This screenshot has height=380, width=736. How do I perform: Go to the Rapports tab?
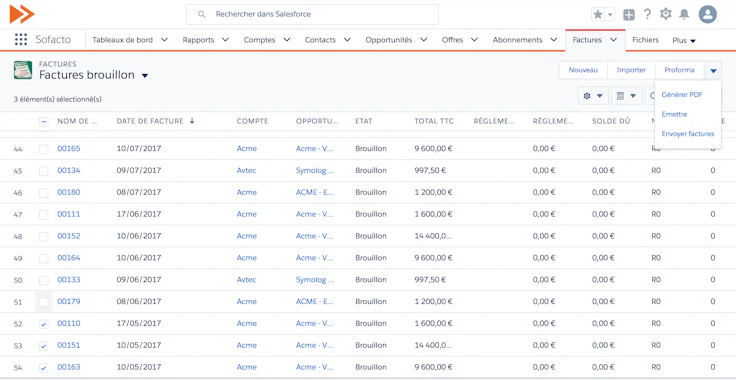[x=198, y=40]
